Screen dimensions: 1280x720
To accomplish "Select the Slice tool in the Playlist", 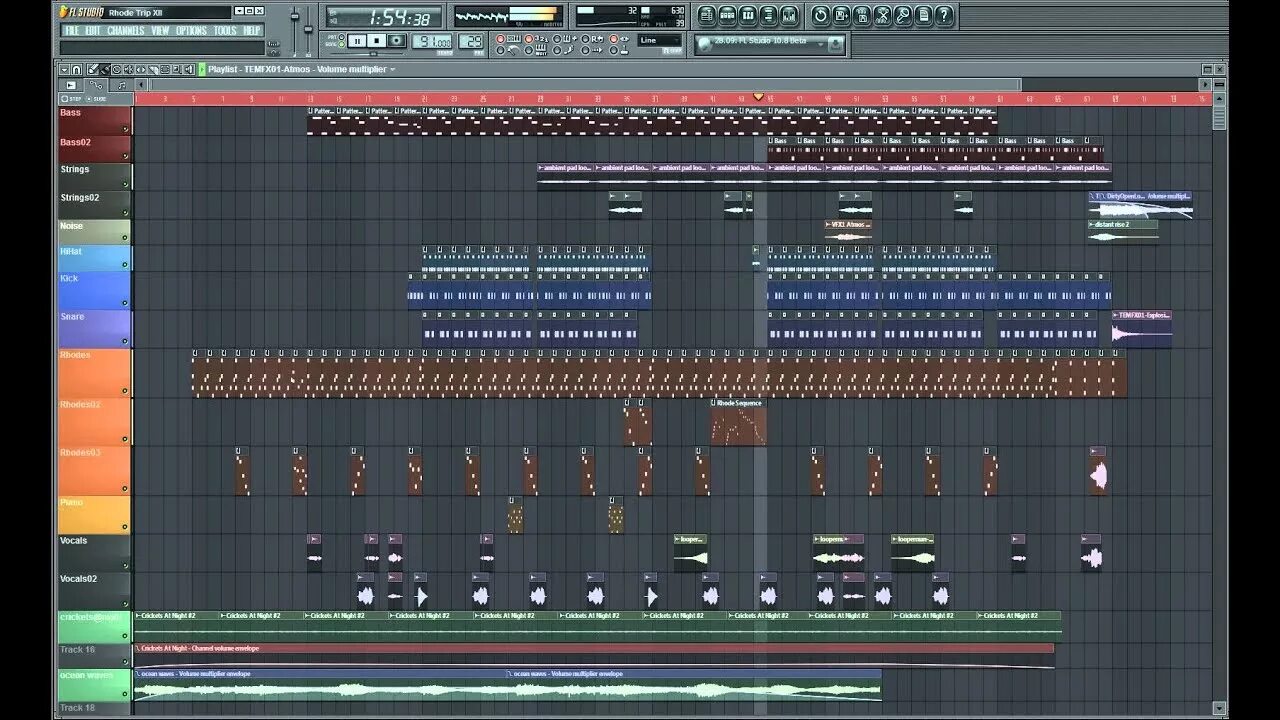I will pos(153,69).
